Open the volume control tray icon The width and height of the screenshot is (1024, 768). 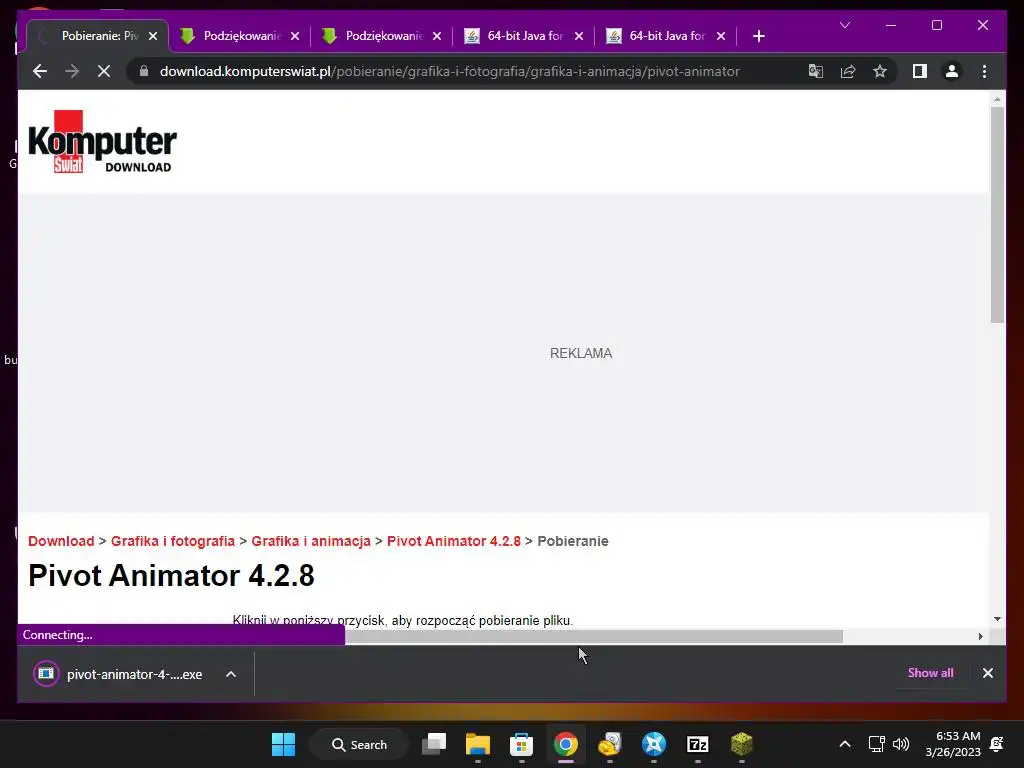(x=901, y=744)
